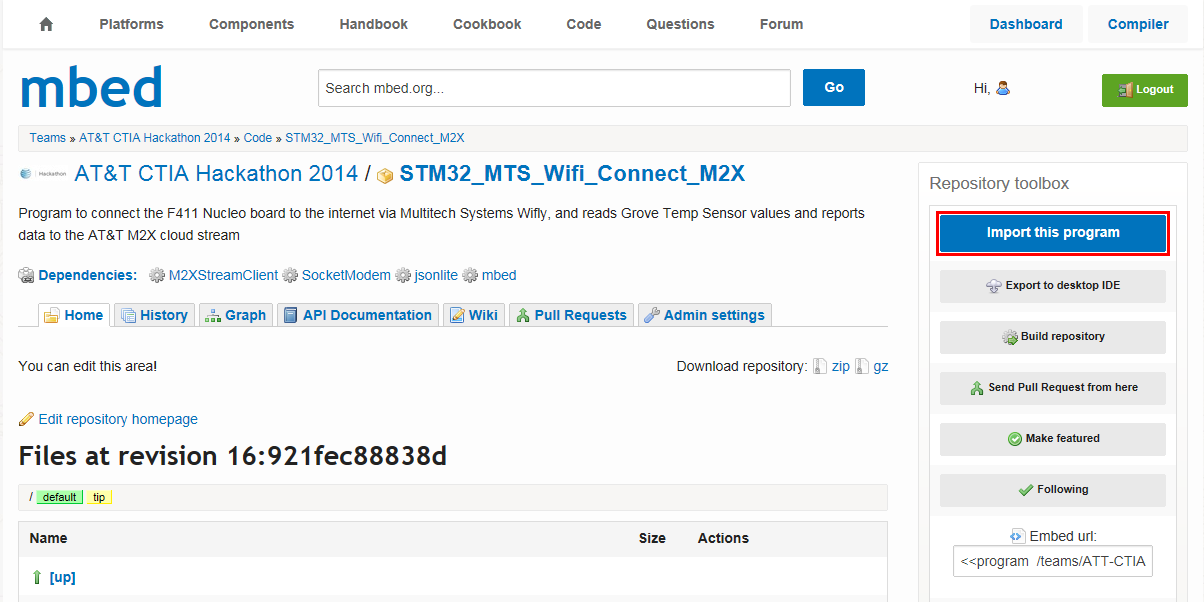Click the green up arrow icon
The width and height of the screenshot is (1204, 602).
[37, 577]
